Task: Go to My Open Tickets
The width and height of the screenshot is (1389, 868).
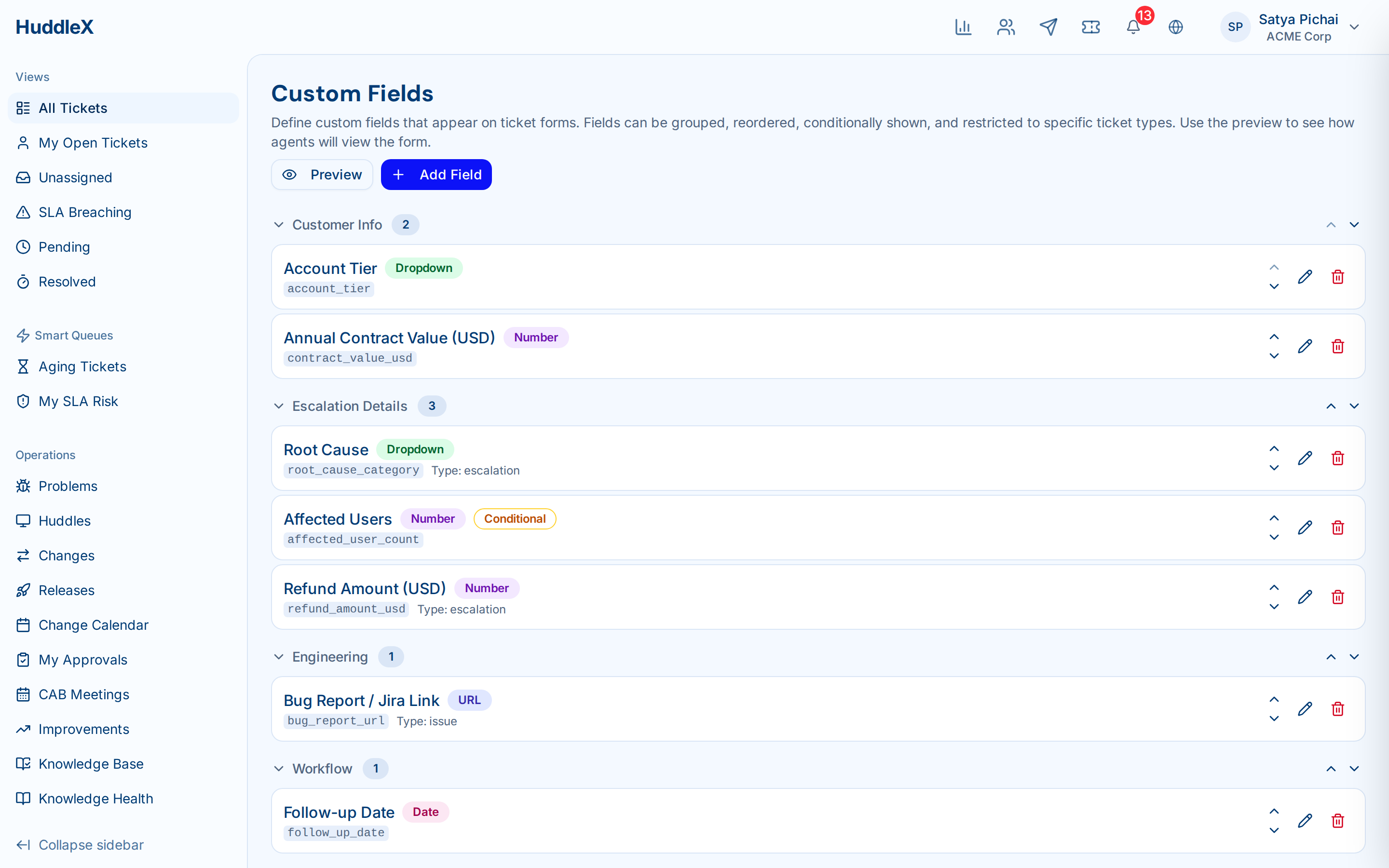Action: (123, 143)
